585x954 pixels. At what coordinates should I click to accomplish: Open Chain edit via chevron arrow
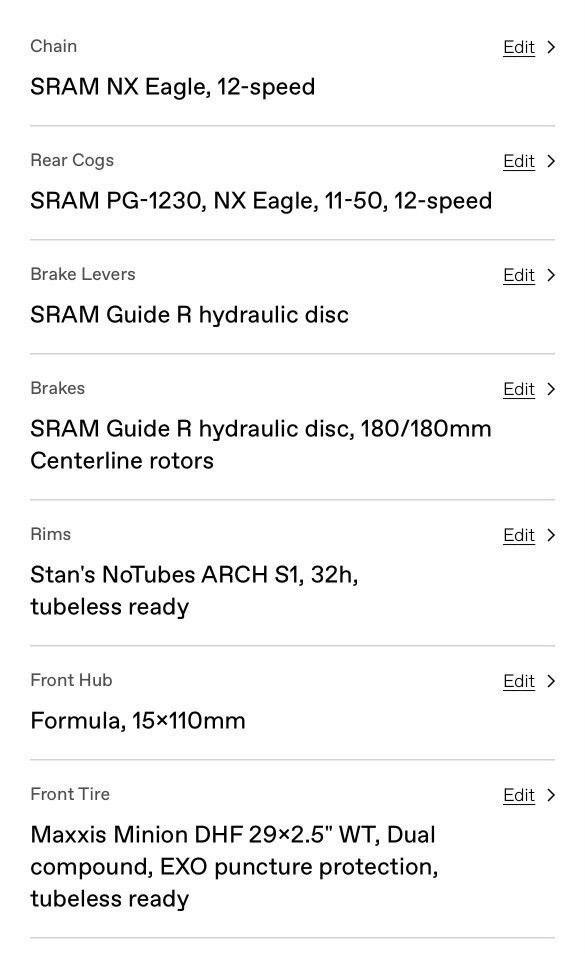551,47
